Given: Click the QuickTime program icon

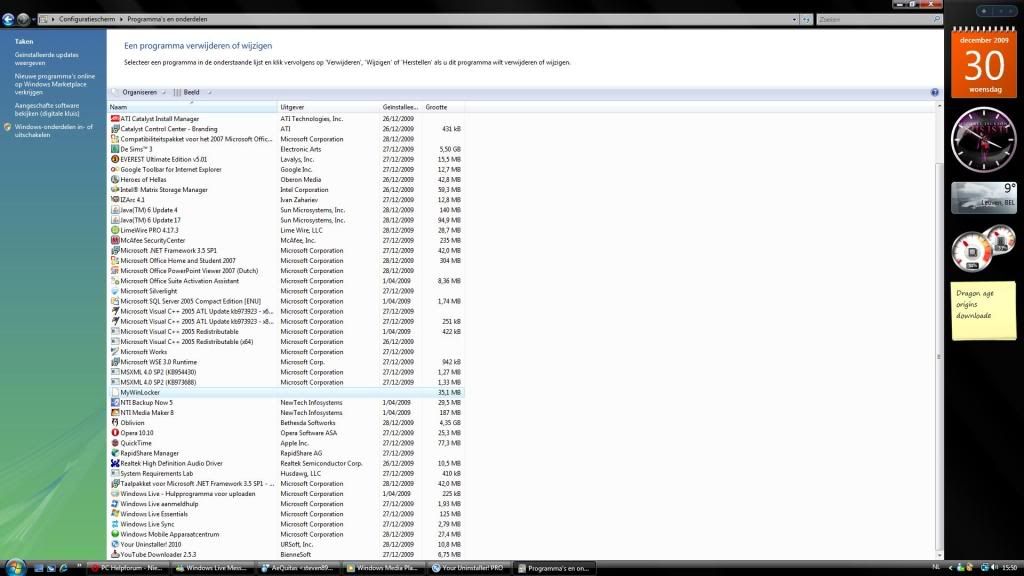Looking at the screenshot, I should pyautogui.click(x=115, y=443).
